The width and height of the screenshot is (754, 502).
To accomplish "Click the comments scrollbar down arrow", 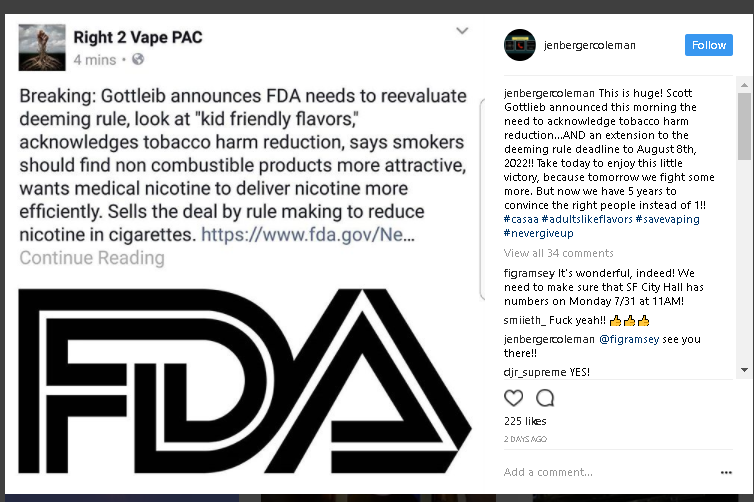I will (743, 371).
